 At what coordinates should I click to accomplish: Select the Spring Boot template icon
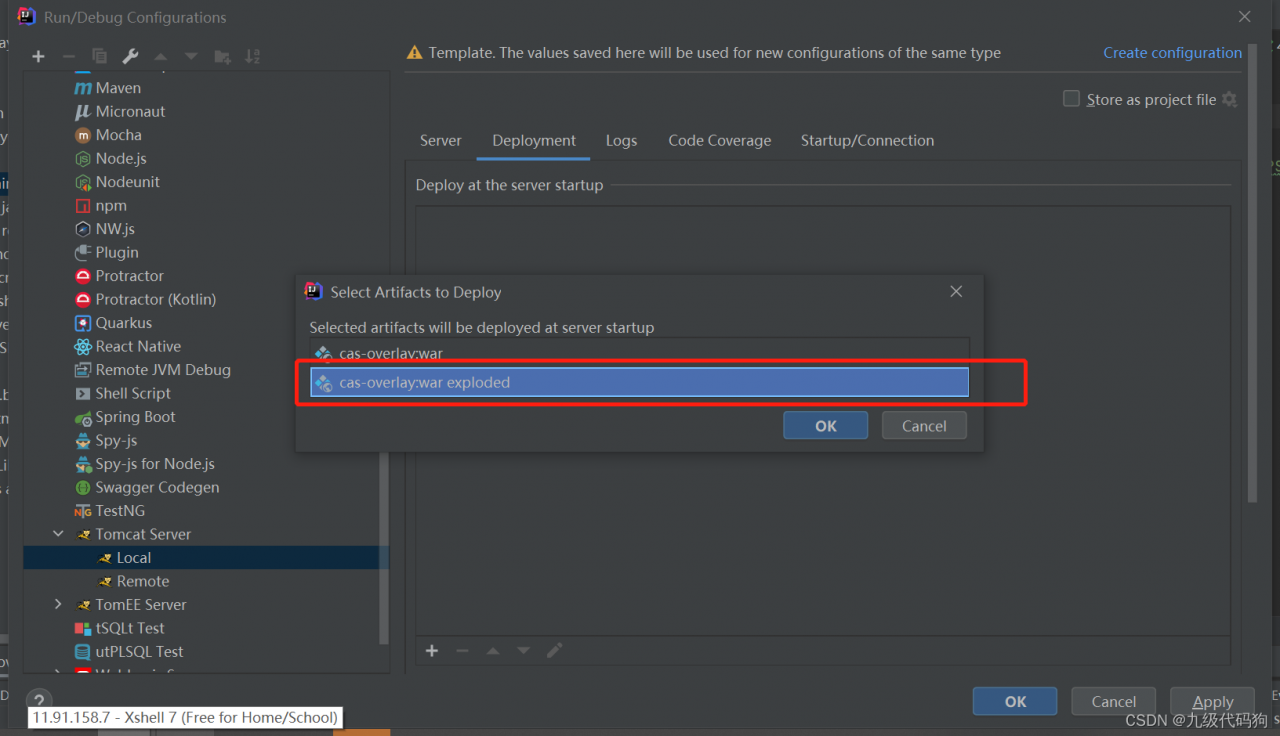(83, 417)
